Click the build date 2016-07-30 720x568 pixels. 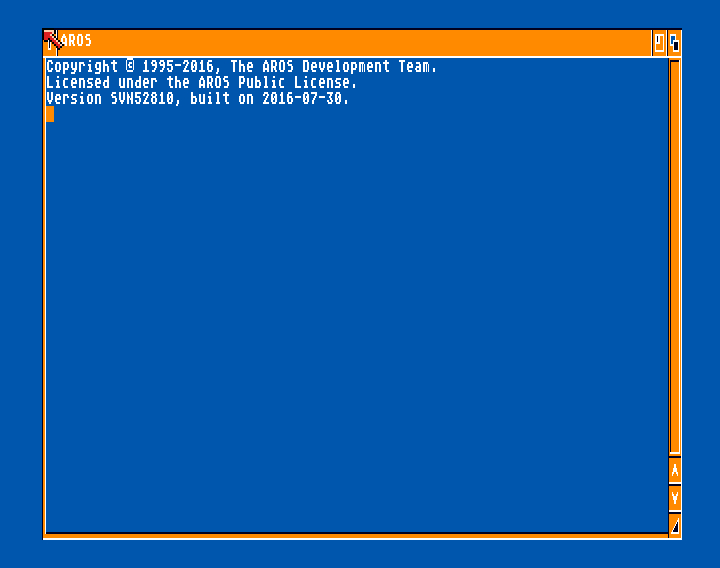(x=302, y=99)
